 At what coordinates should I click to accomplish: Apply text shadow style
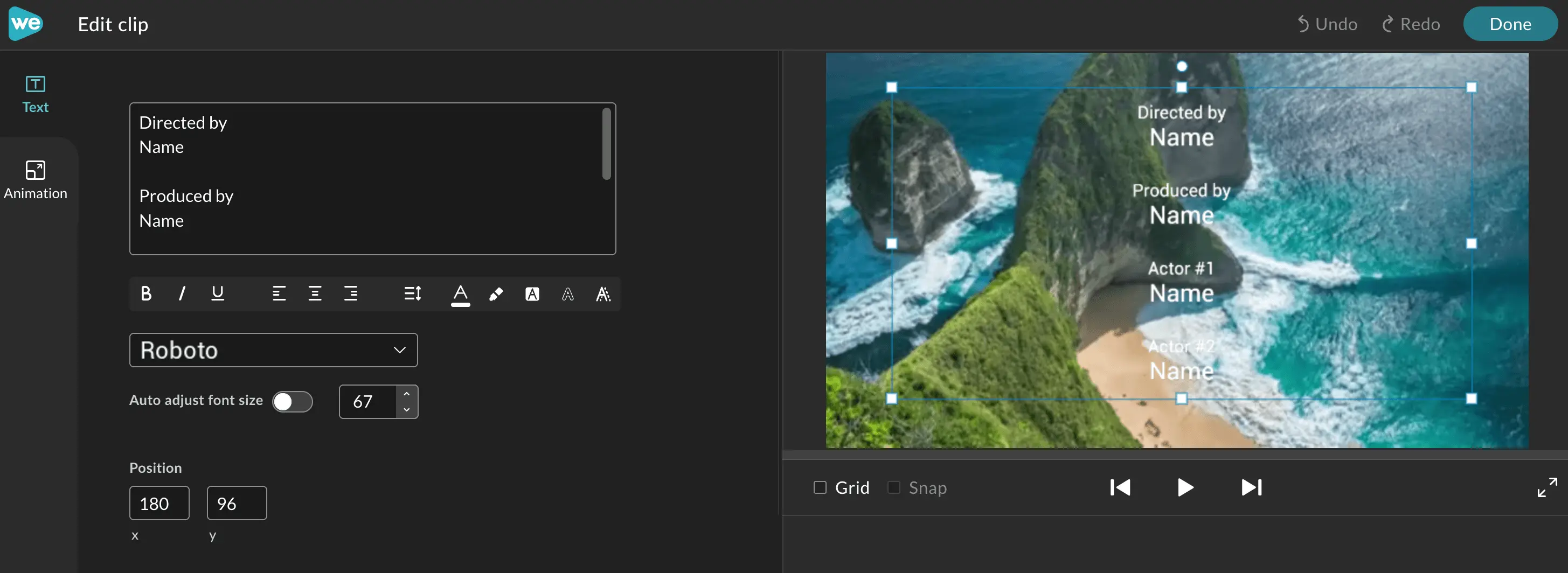(x=603, y=295)
